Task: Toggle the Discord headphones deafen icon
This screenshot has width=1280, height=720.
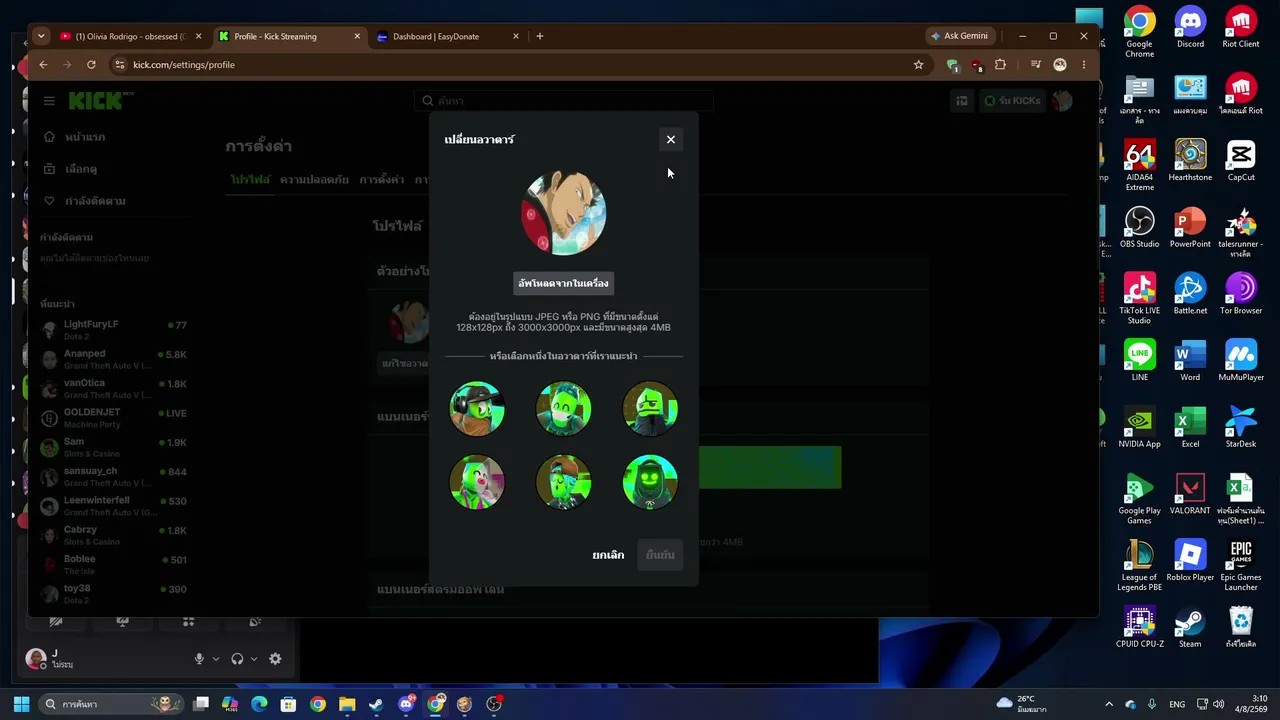Action: pos(237,659)
